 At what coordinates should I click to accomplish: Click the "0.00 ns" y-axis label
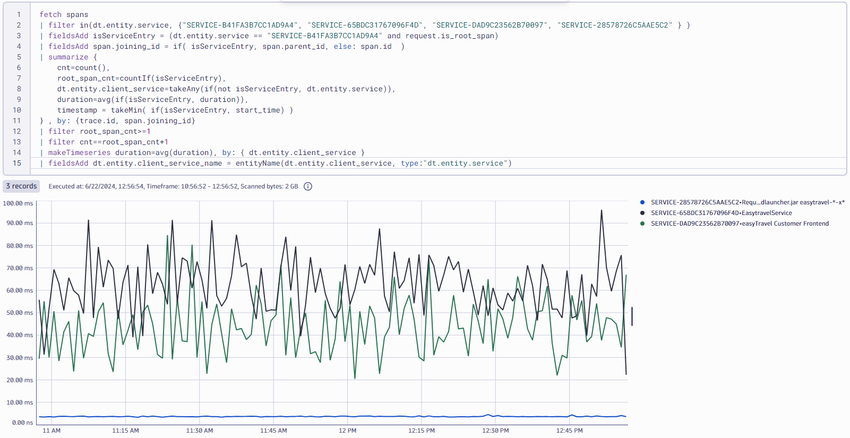pos(22,422)
